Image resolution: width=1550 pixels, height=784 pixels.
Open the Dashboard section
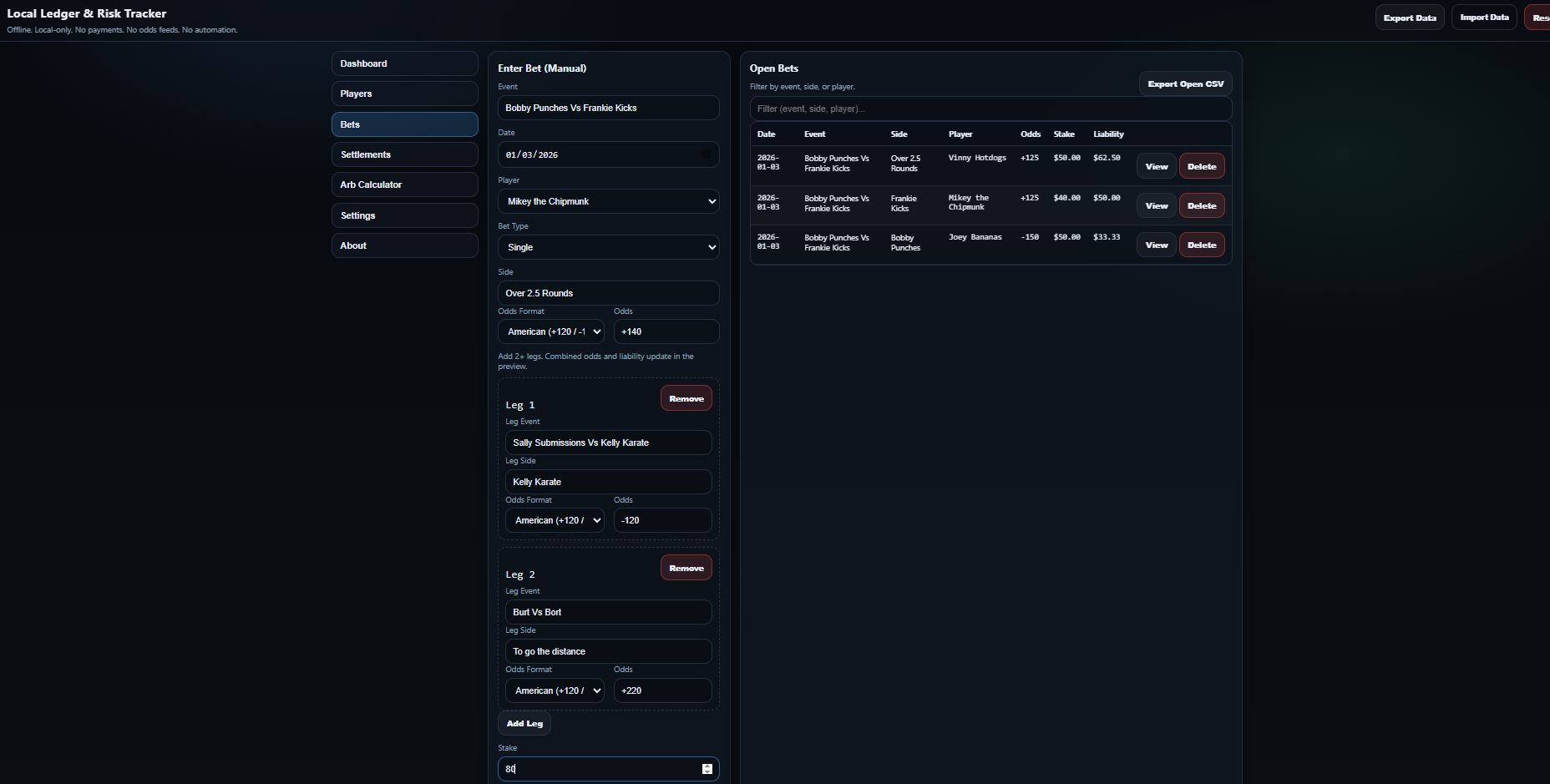404,63
